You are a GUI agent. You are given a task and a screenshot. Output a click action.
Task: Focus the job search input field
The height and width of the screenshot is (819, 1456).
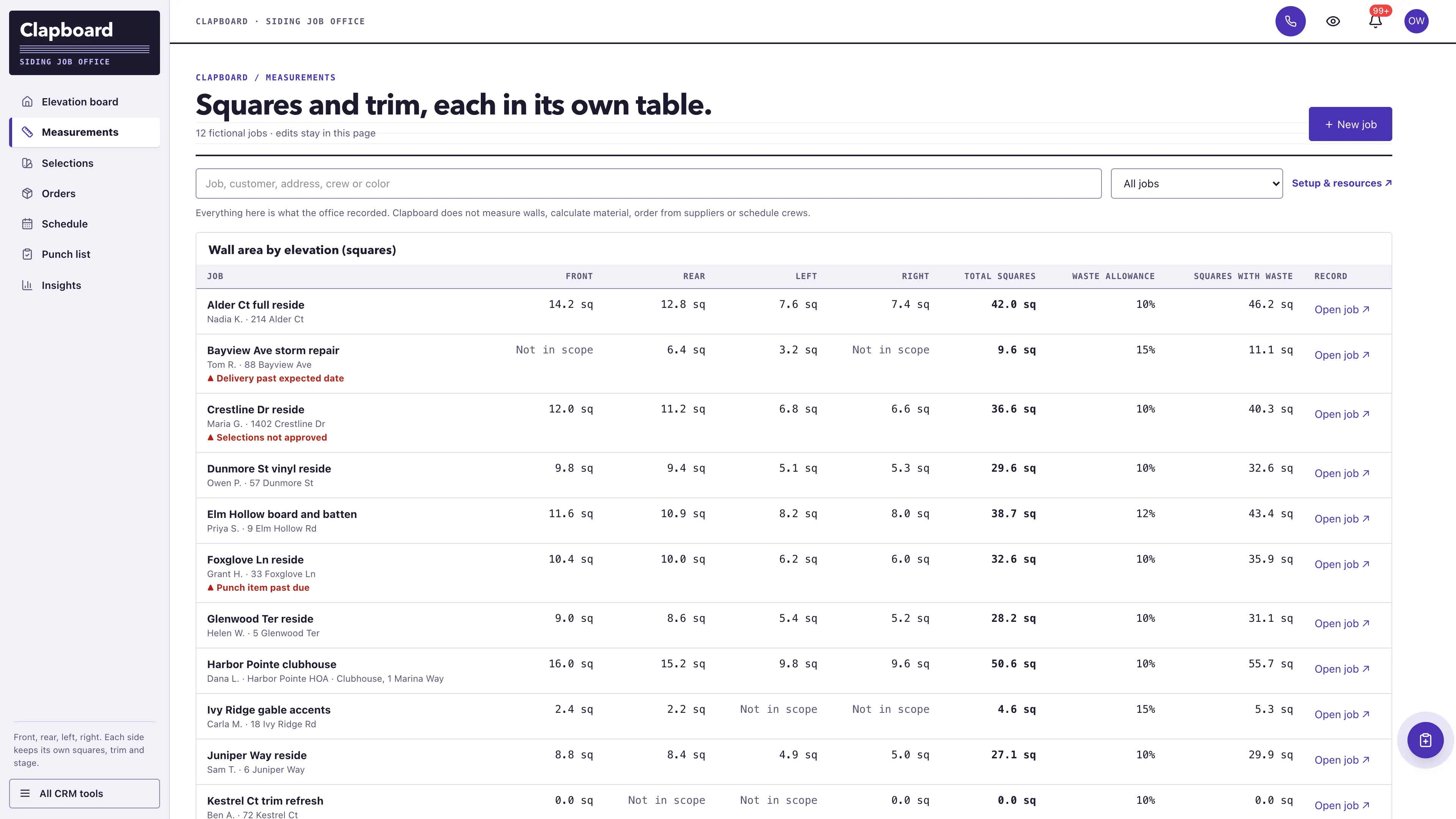pos(648,184)
